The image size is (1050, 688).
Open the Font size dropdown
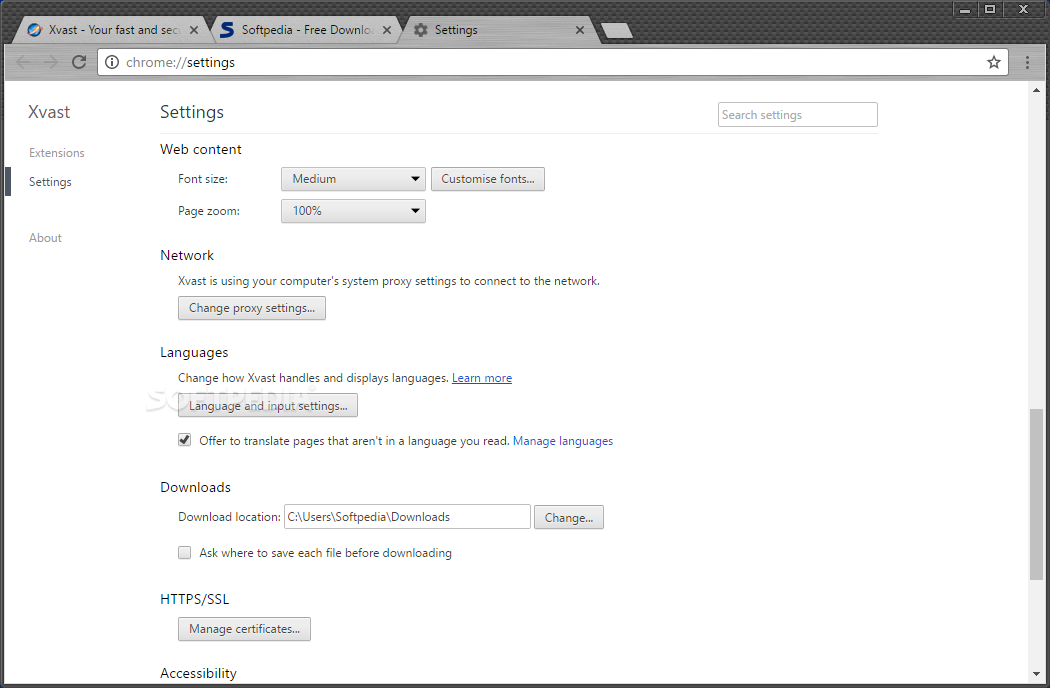point(353,179)
